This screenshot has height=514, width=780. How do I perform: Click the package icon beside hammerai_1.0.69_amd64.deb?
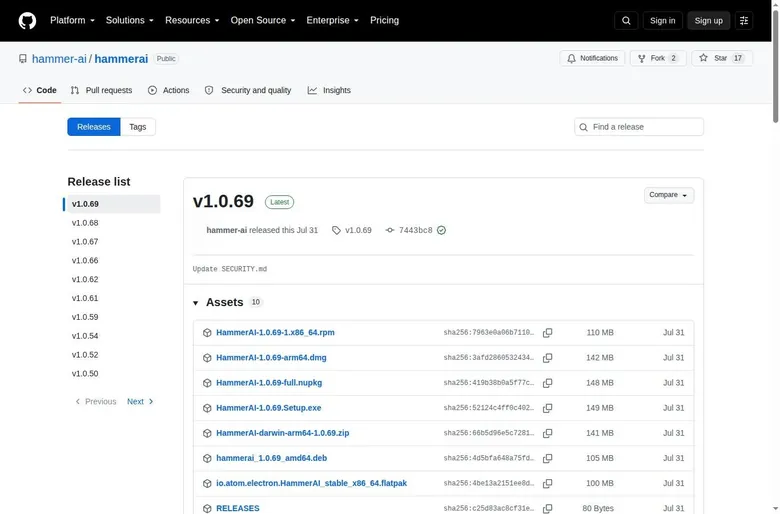pyautogui.click(x=207, y=458)
